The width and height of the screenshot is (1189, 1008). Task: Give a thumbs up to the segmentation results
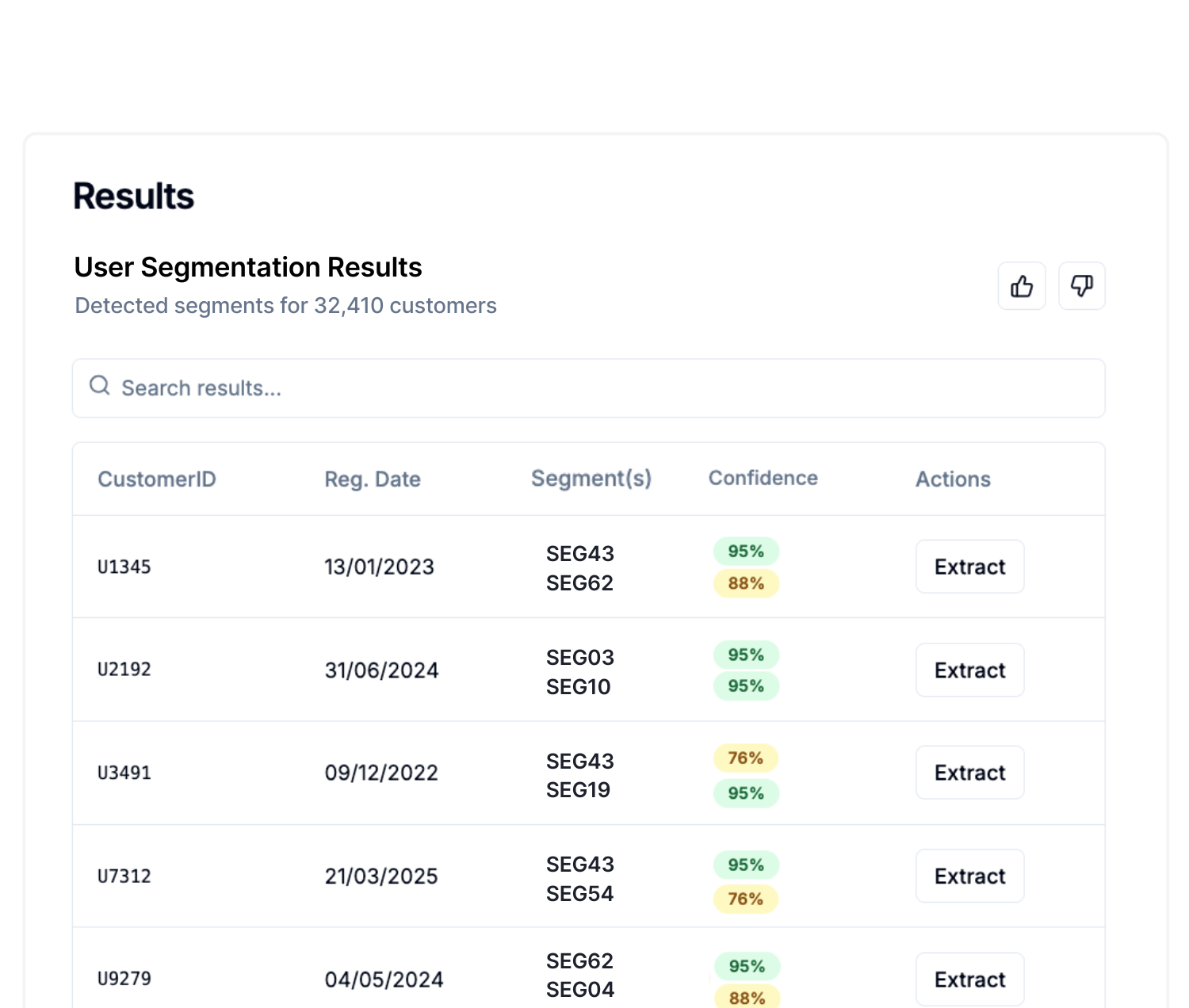point(1022,286)
